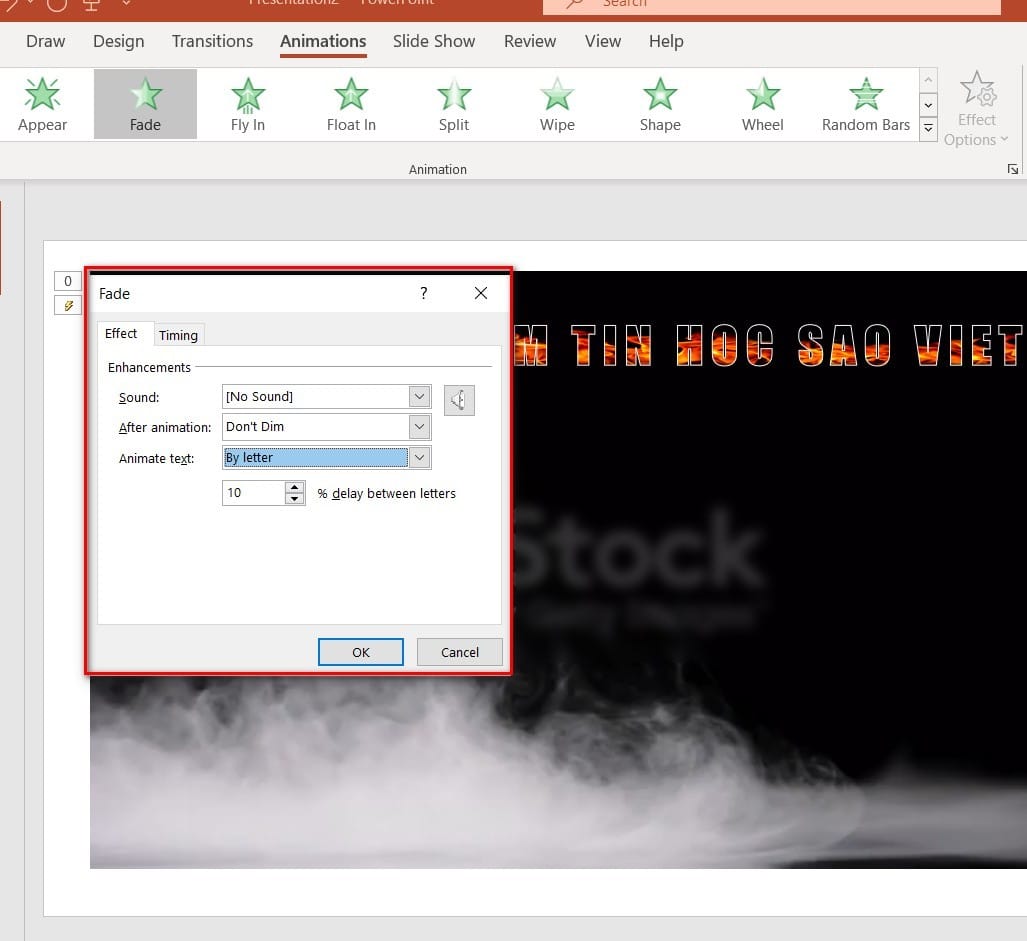
Task: Open the Sound dropdown list
Action: click(419, 396)
